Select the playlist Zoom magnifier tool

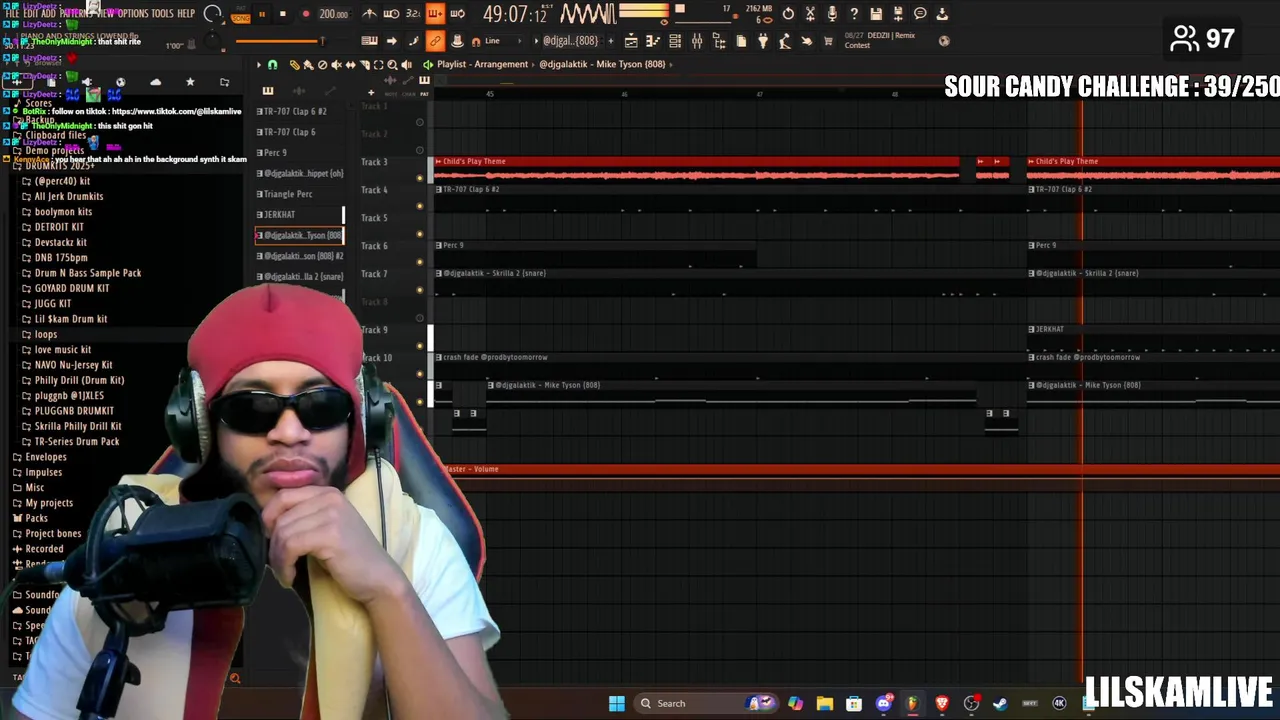tap(392, 64)
